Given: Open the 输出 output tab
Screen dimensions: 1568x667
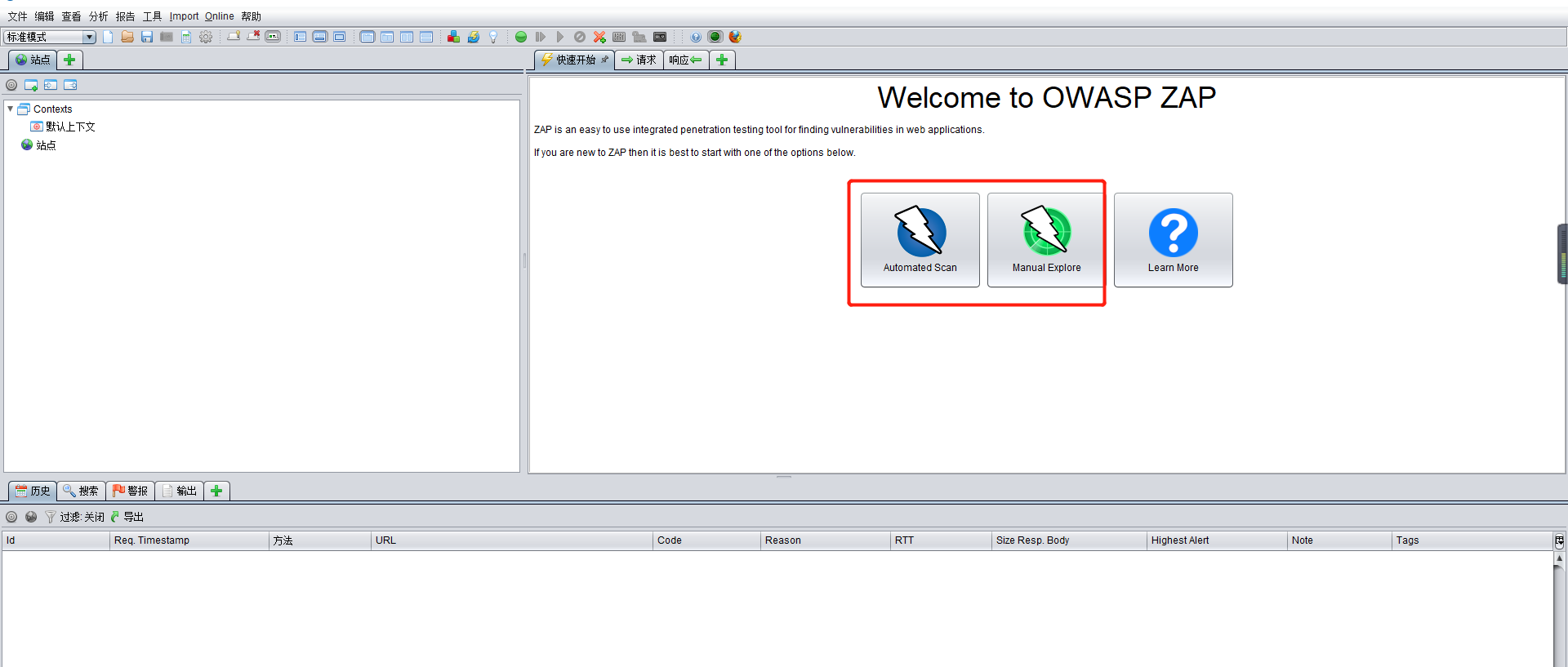Looking at the screenshot, I should point(179,491).
